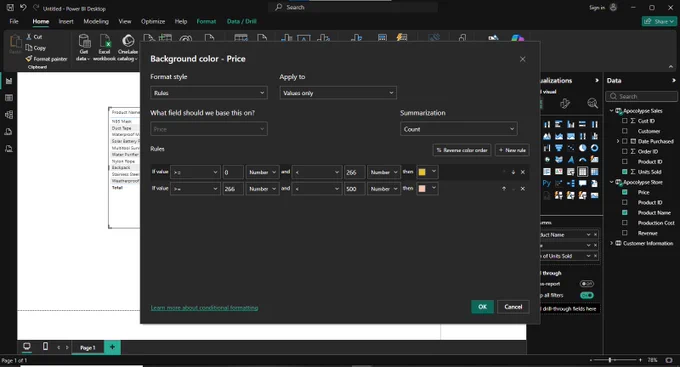Open the Format style dropdown showing Rules
Viewport: 680px width, 367px height.
point(209,93)
